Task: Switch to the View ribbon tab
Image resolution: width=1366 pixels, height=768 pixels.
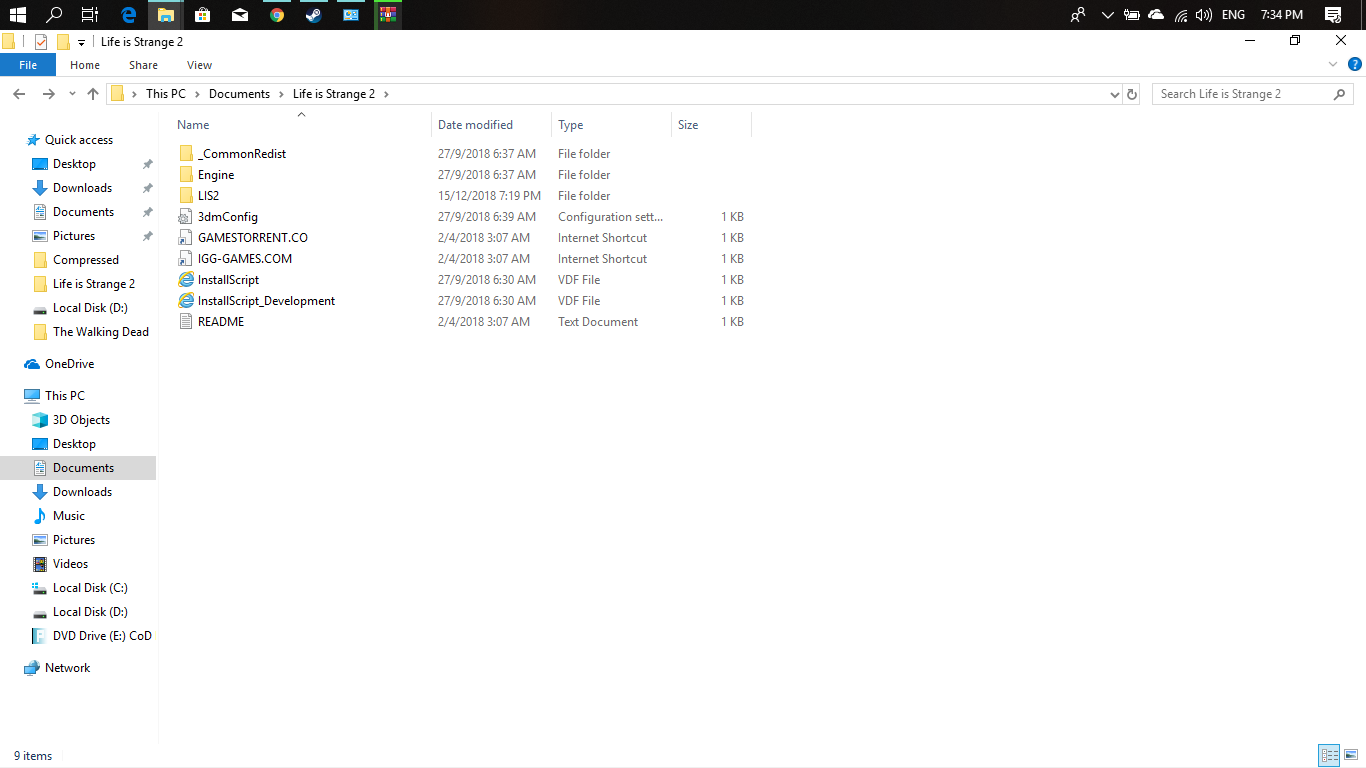Action: click(x=199, y=65)
